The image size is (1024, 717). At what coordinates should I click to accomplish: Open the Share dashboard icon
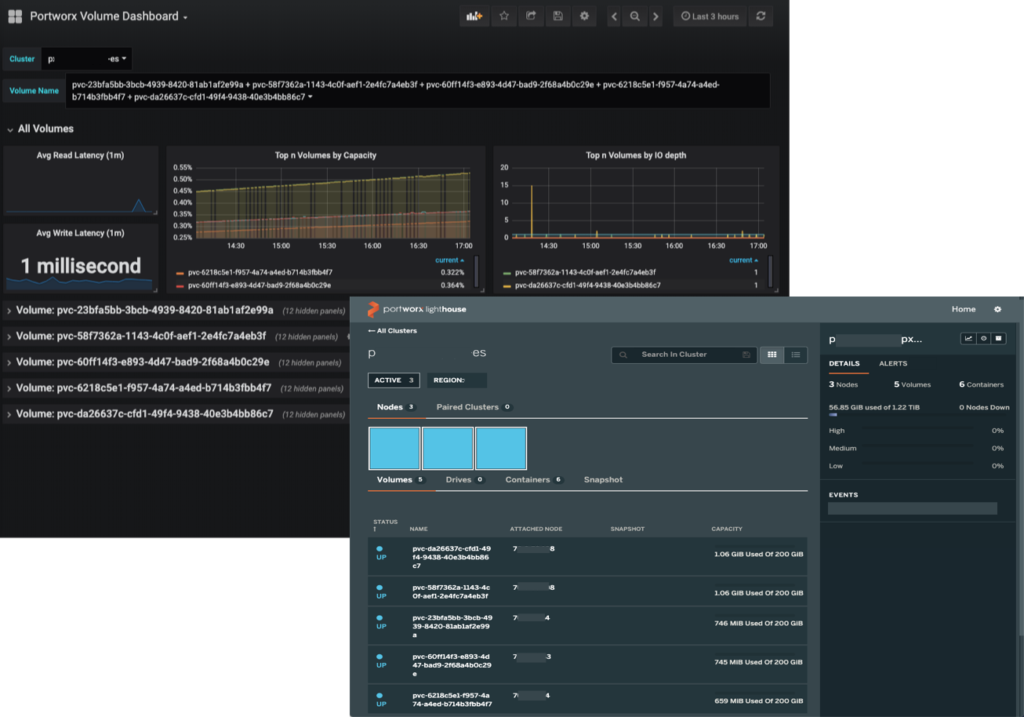click(x=531, y=17)
